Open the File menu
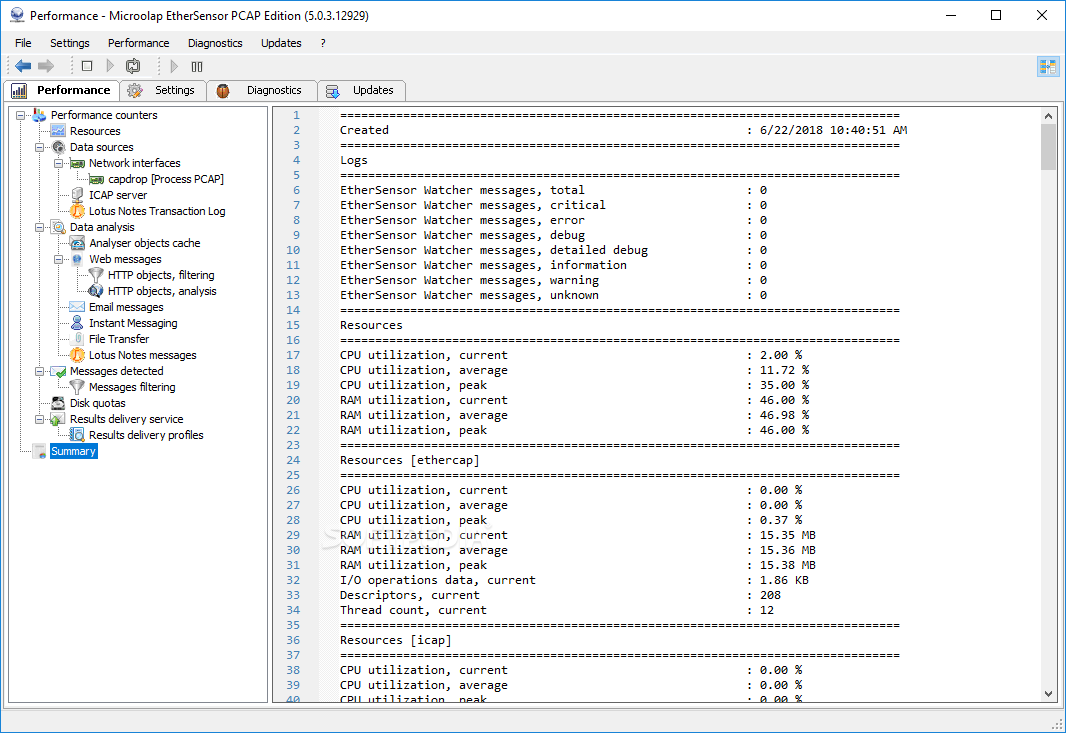Viewport: 1066px width, 733px height. 23,43
